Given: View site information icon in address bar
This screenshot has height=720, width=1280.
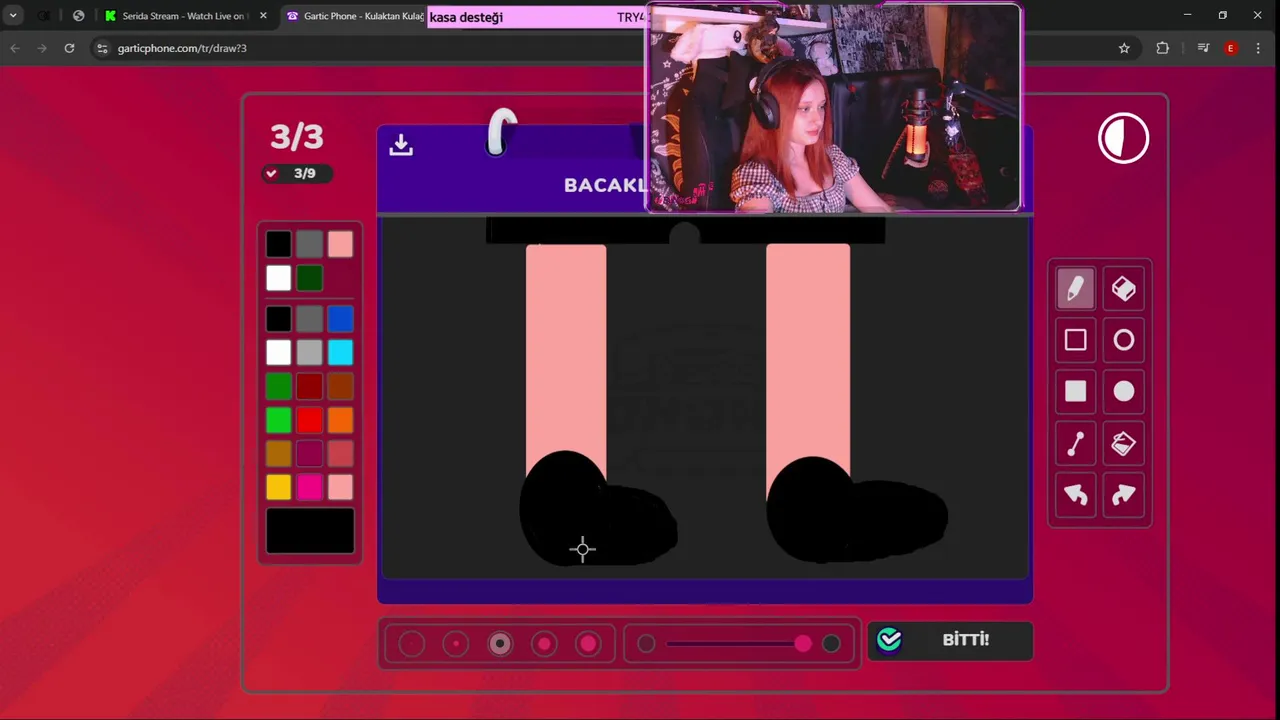Looking at the screenshot, I should (101, 48).
